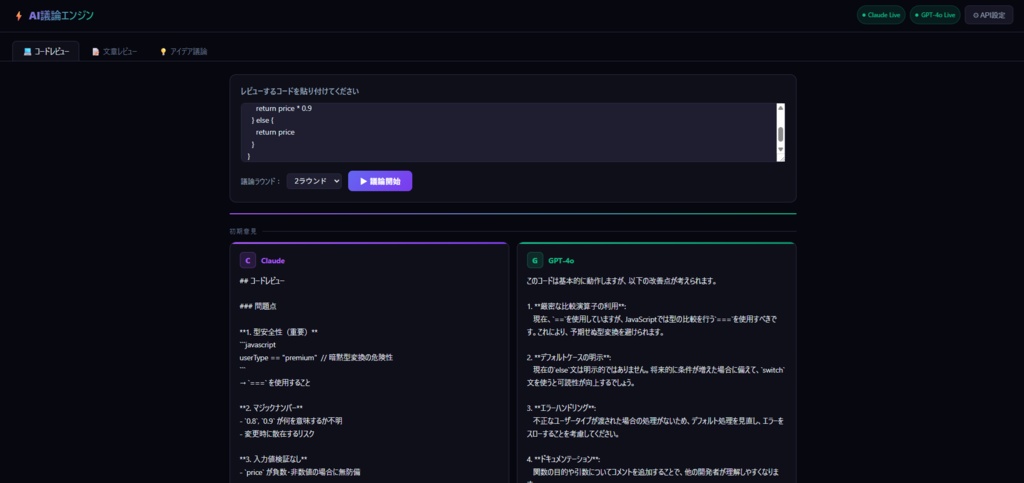The height and width of the screenshot is (483, 1024).
Task: Click the code textarea scroll-down arrow
Action: click(x=780, y=150)
